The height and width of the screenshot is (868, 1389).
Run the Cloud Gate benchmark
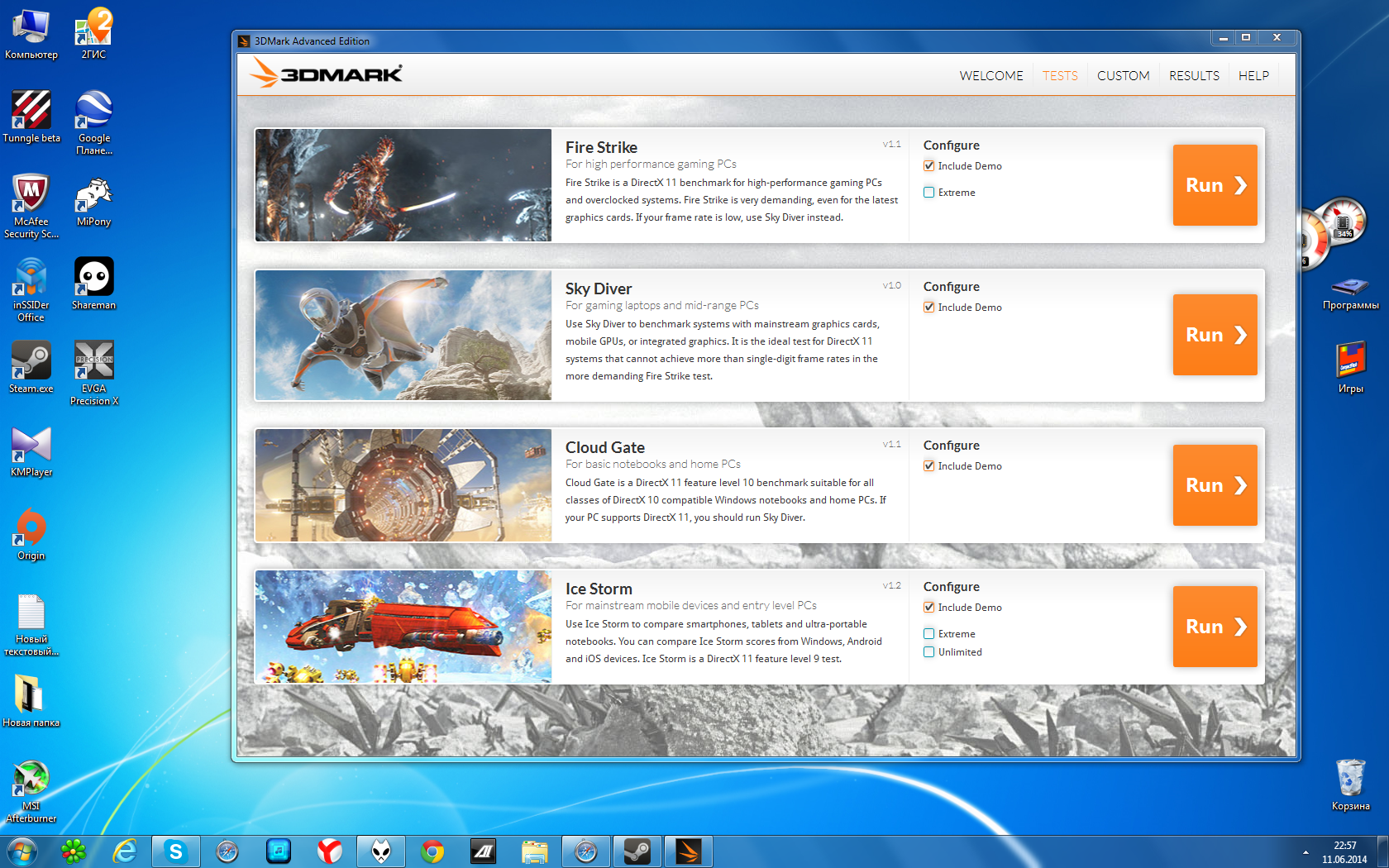(x=1215, y=485)
